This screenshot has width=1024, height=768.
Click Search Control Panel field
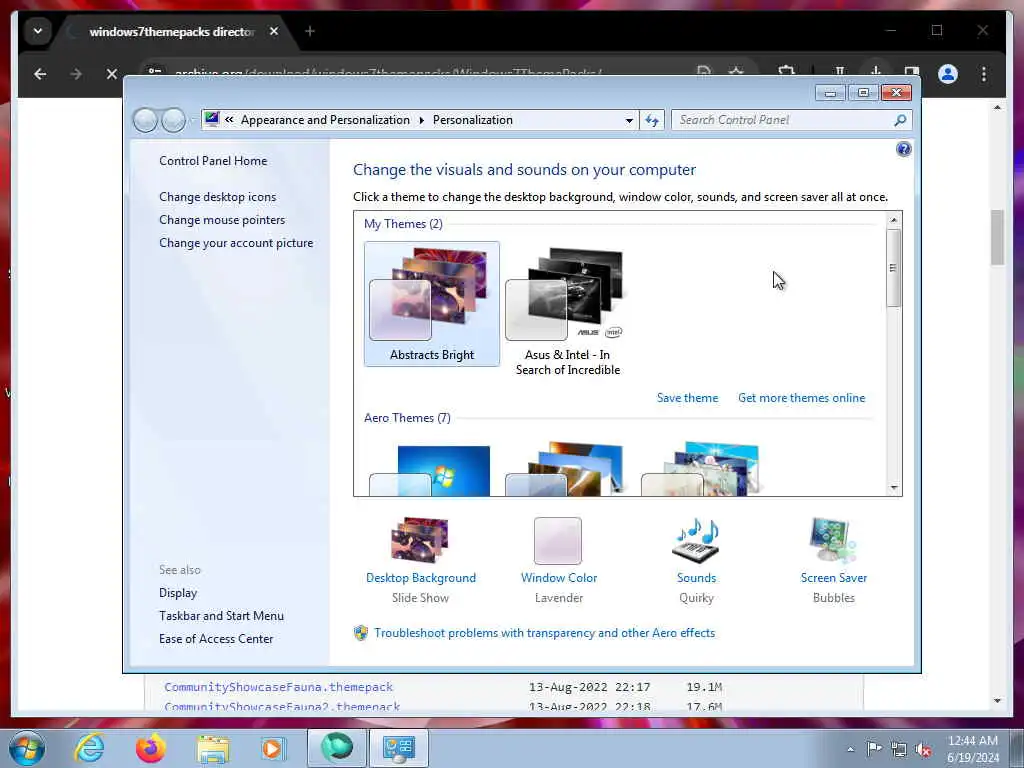(x=784, y=120)
